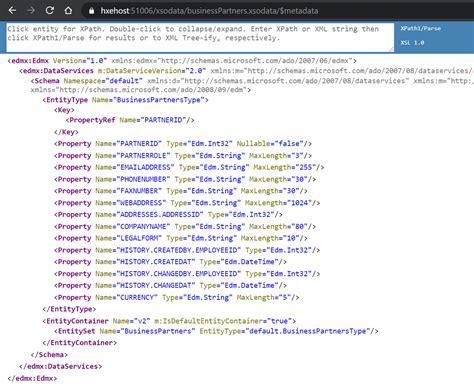Select the Property CURRENCY row
474x392 pixels.
[x=177, y=298]
